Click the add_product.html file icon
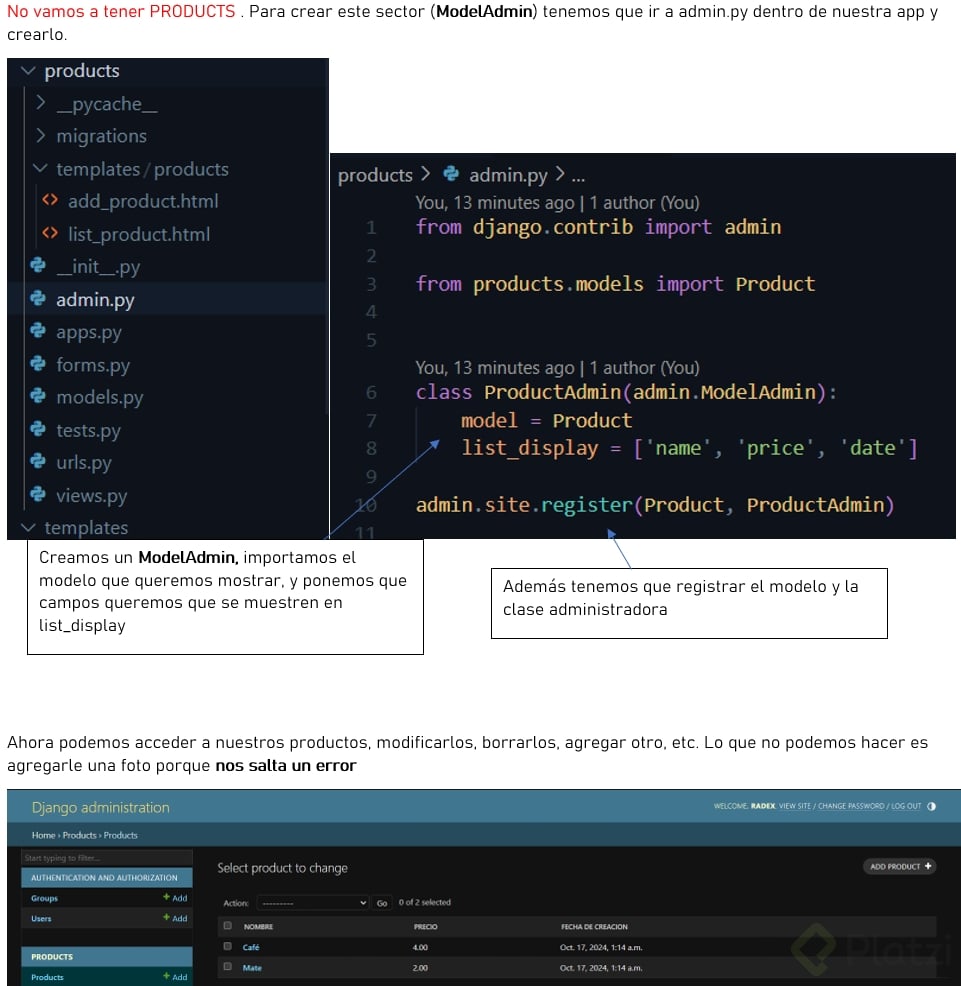961x986 pixels. [x=50, y=201]
